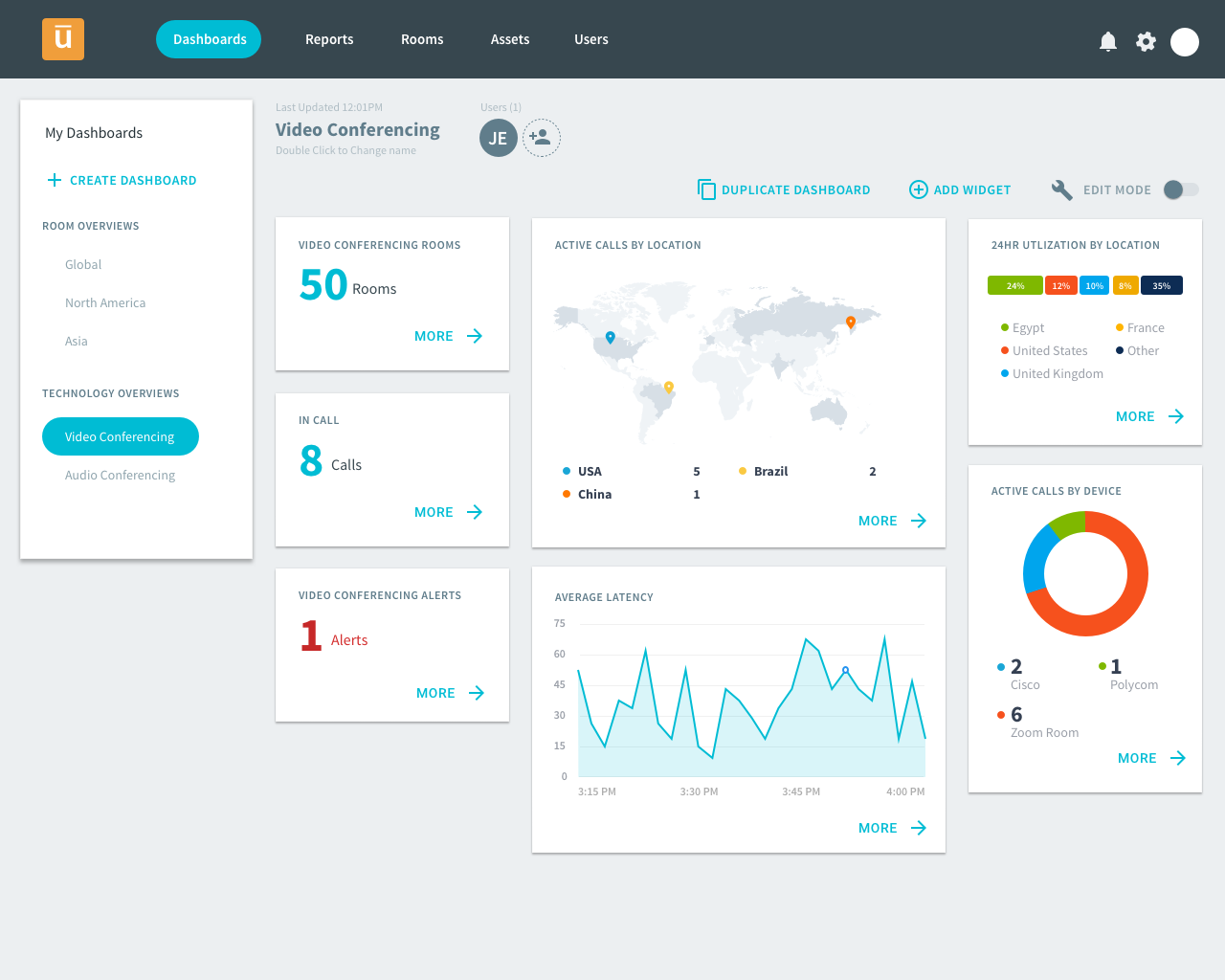Click the Video Conferencing dashboard title
The image size is (1225, 980).
pyautogui.click(x=358, y=129)
